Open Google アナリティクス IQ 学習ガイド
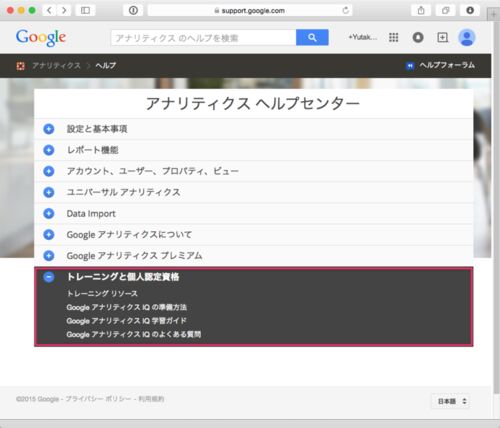The width and height of the screenshot is (500, 428). [x=126, y=321]
